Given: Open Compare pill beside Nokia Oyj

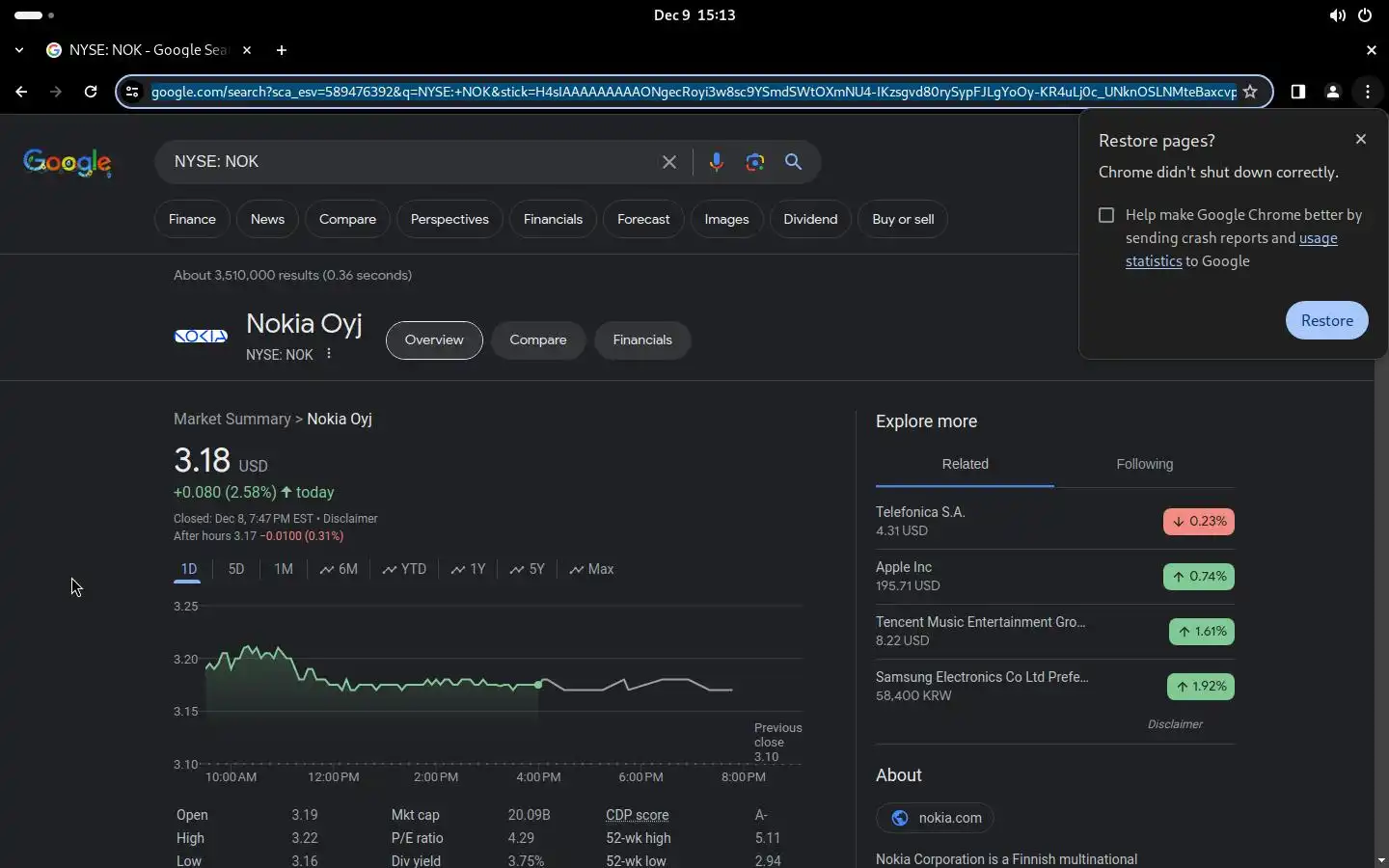Looking at the screenshot, I should pyautogui.click(x=538, y=339).
